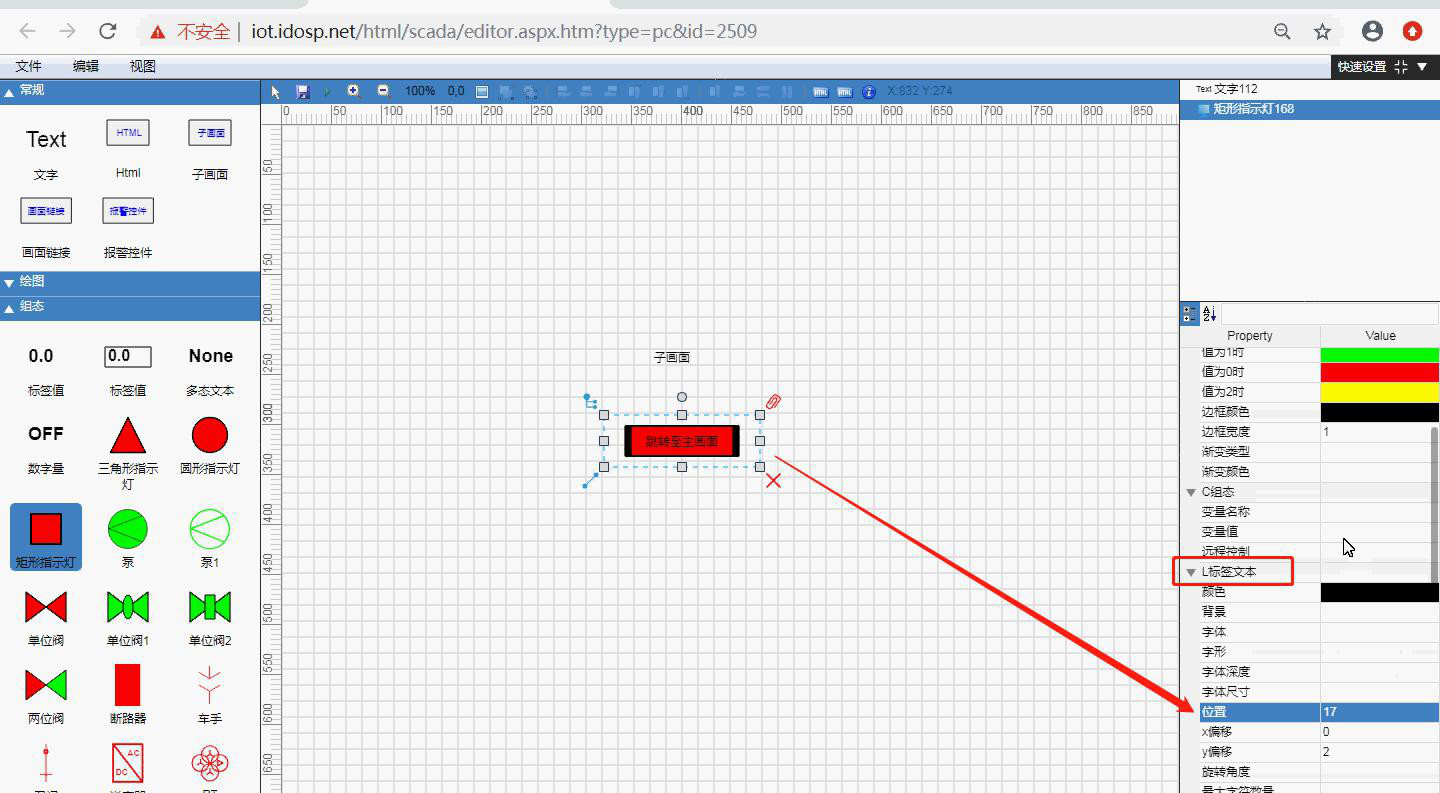Image resolution: width=1440 pixels, height=793 pixels.
Task: Select 文字112 in the element list
Action: click(1235, 89)
